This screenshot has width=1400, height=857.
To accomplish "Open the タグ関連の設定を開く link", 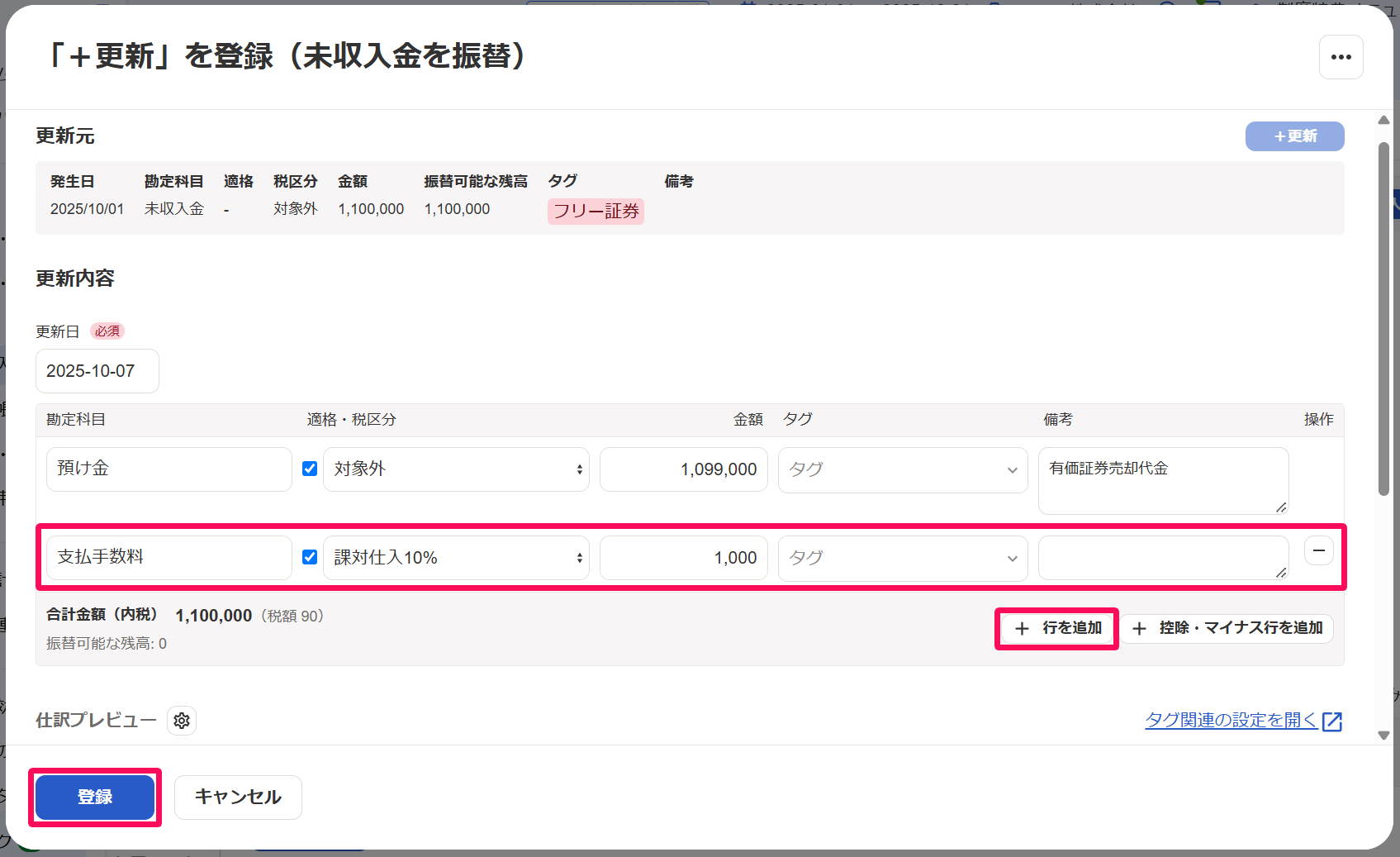I will pos(1243,721).
